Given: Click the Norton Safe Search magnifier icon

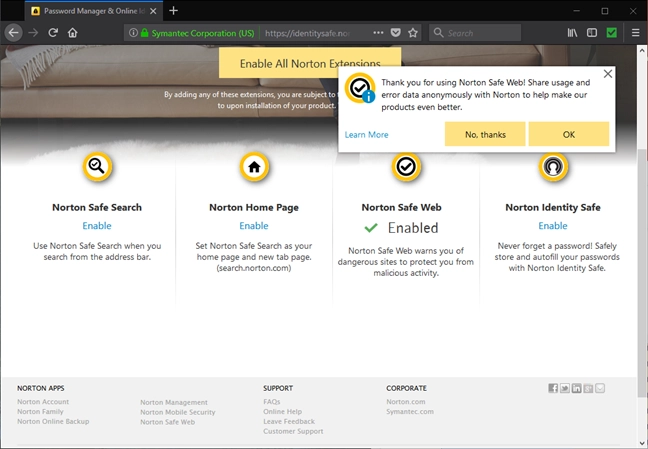Looking at the screenshot, I should (97, 167).
